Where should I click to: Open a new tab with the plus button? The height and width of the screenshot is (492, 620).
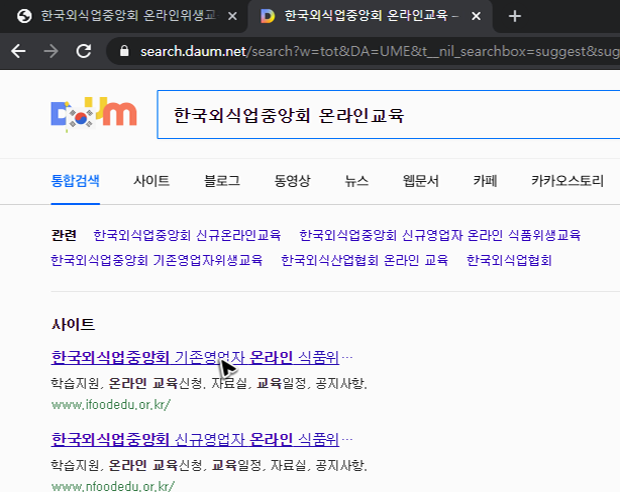[x=514, y=16]
